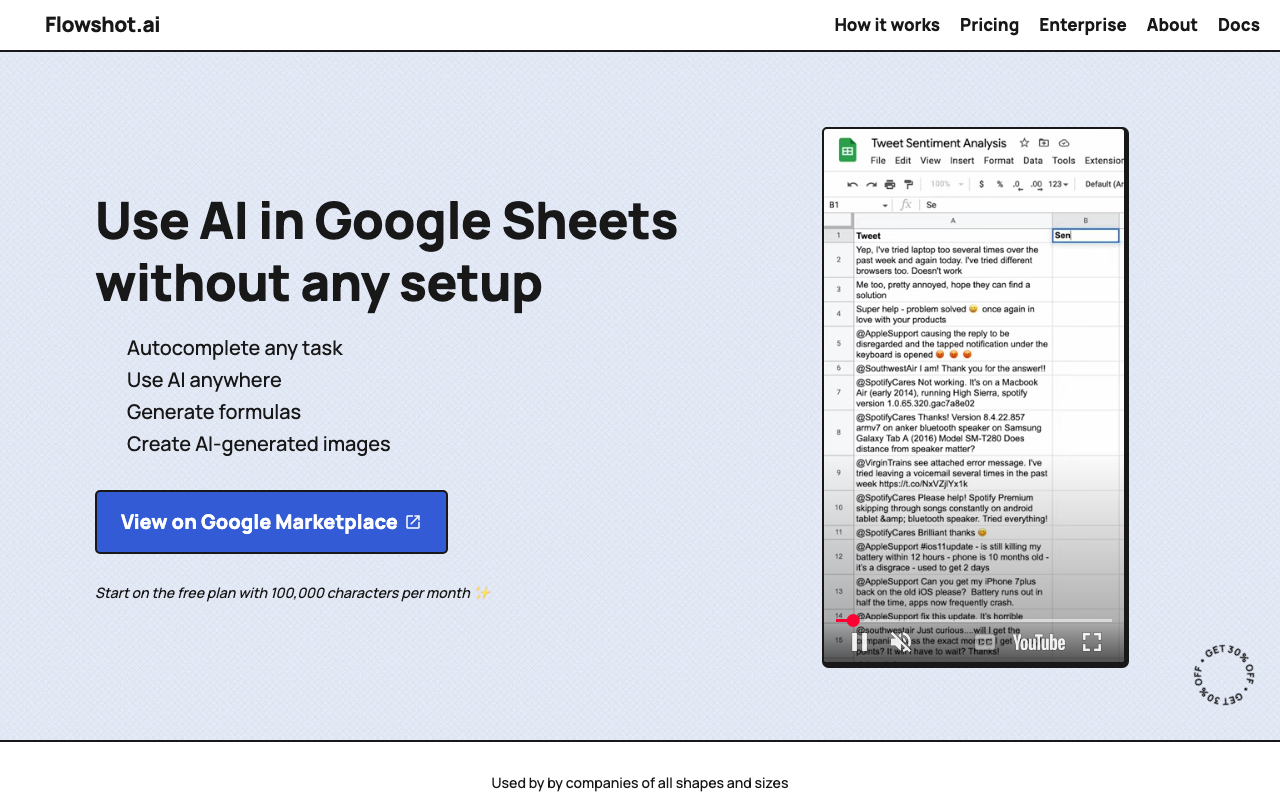
Task: Click the Tweet Sentiment Analysis title
Action: click(x=939, y=143)
